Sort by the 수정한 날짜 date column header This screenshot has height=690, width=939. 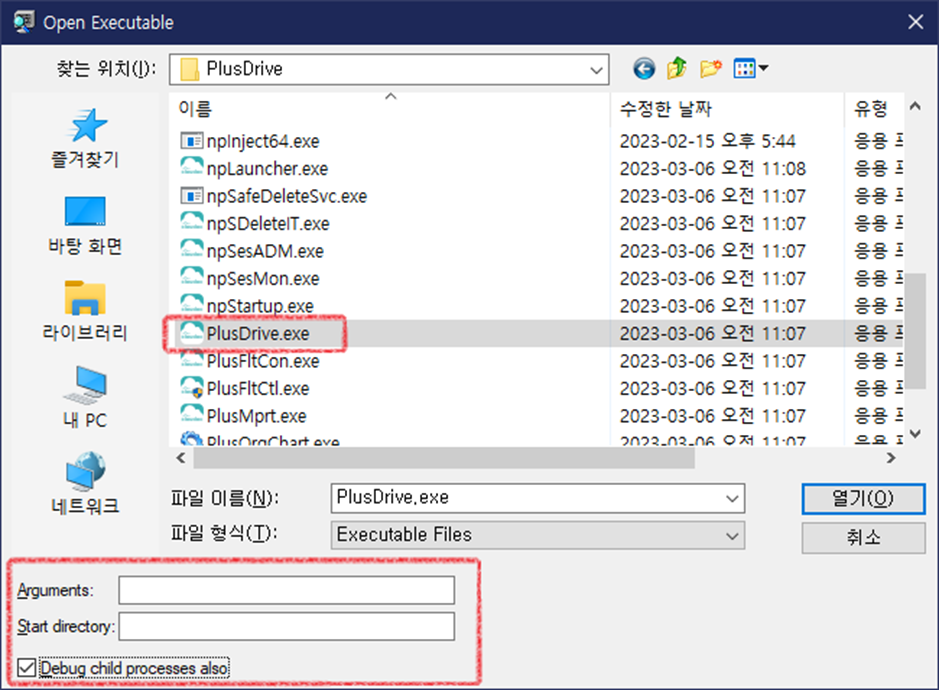click(726, 109)
